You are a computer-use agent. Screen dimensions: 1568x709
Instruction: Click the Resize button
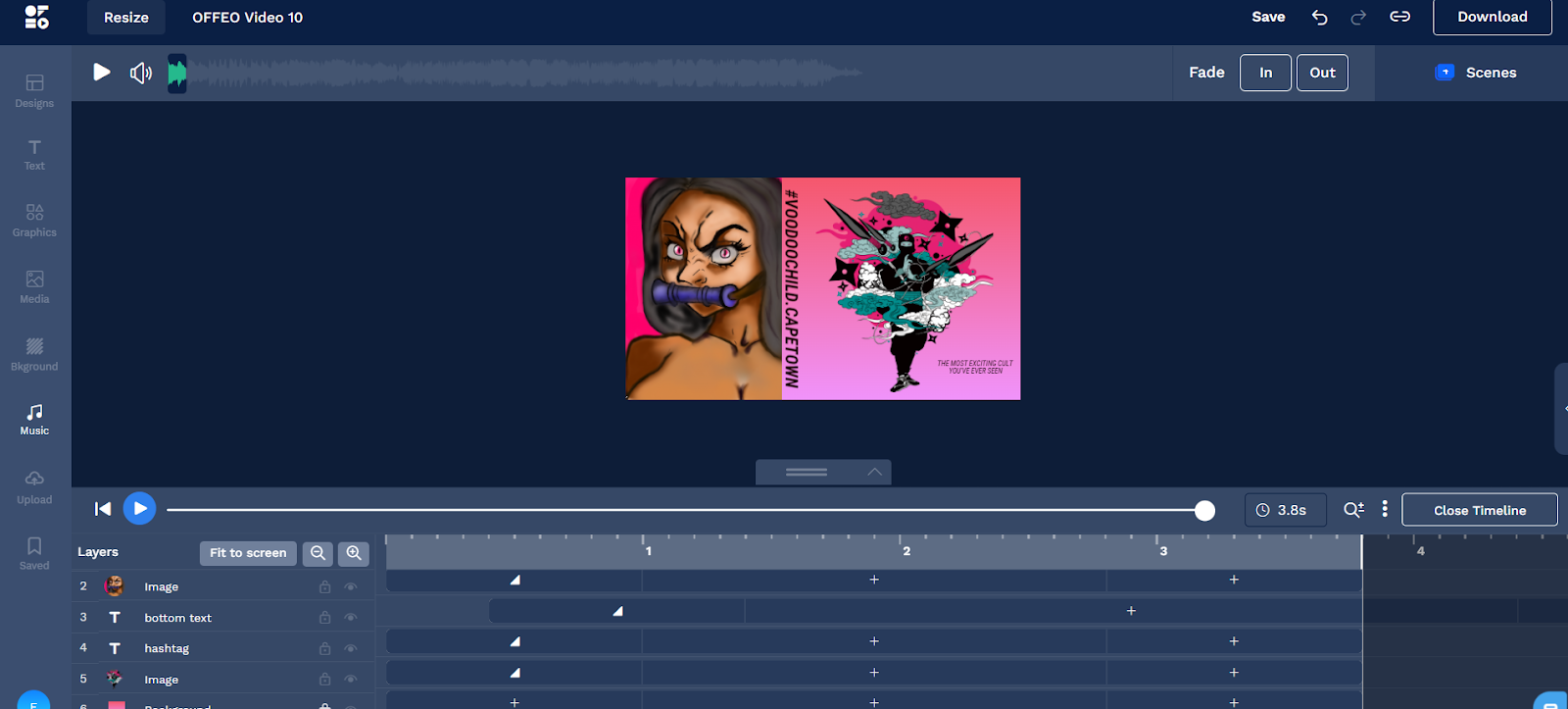pyautogui.click(x=126, y=18)
